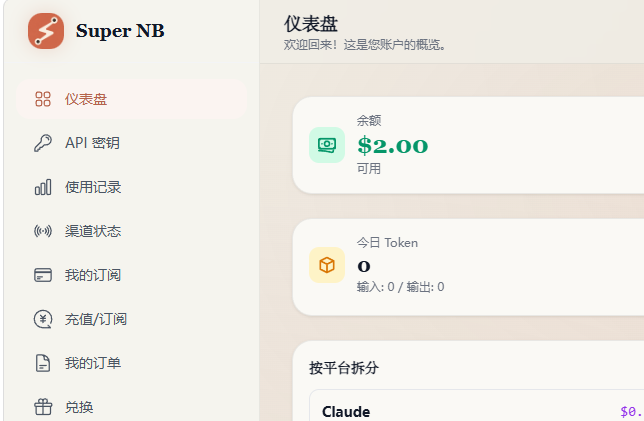This screenshot has width=644, height=421.
Task: Click the green balance money icon
Action: pyautogui.click(x=327, y=145)
